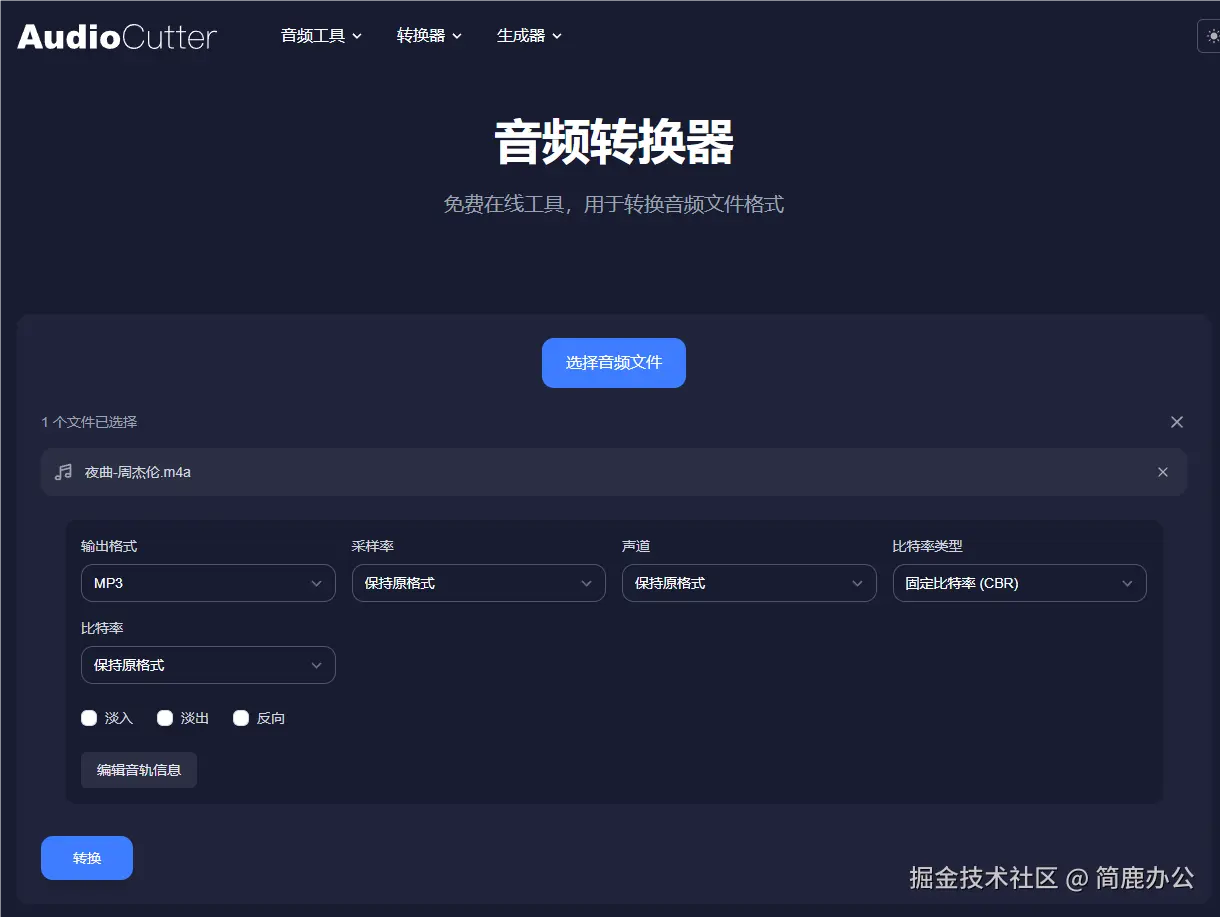1220x917 pixels.
Task: Click the 比特率类型 label
Action: (x=928, y=546)
